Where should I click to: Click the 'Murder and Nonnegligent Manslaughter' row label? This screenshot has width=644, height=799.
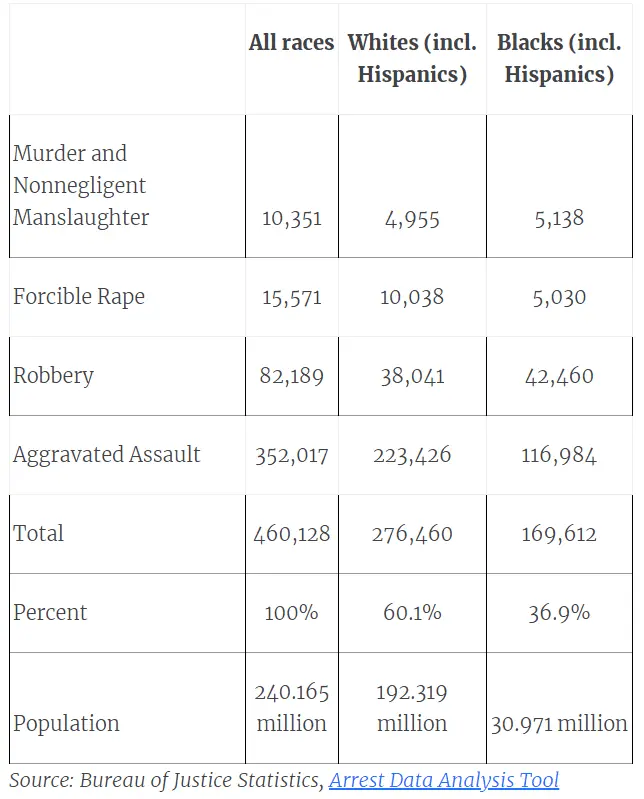81,185
